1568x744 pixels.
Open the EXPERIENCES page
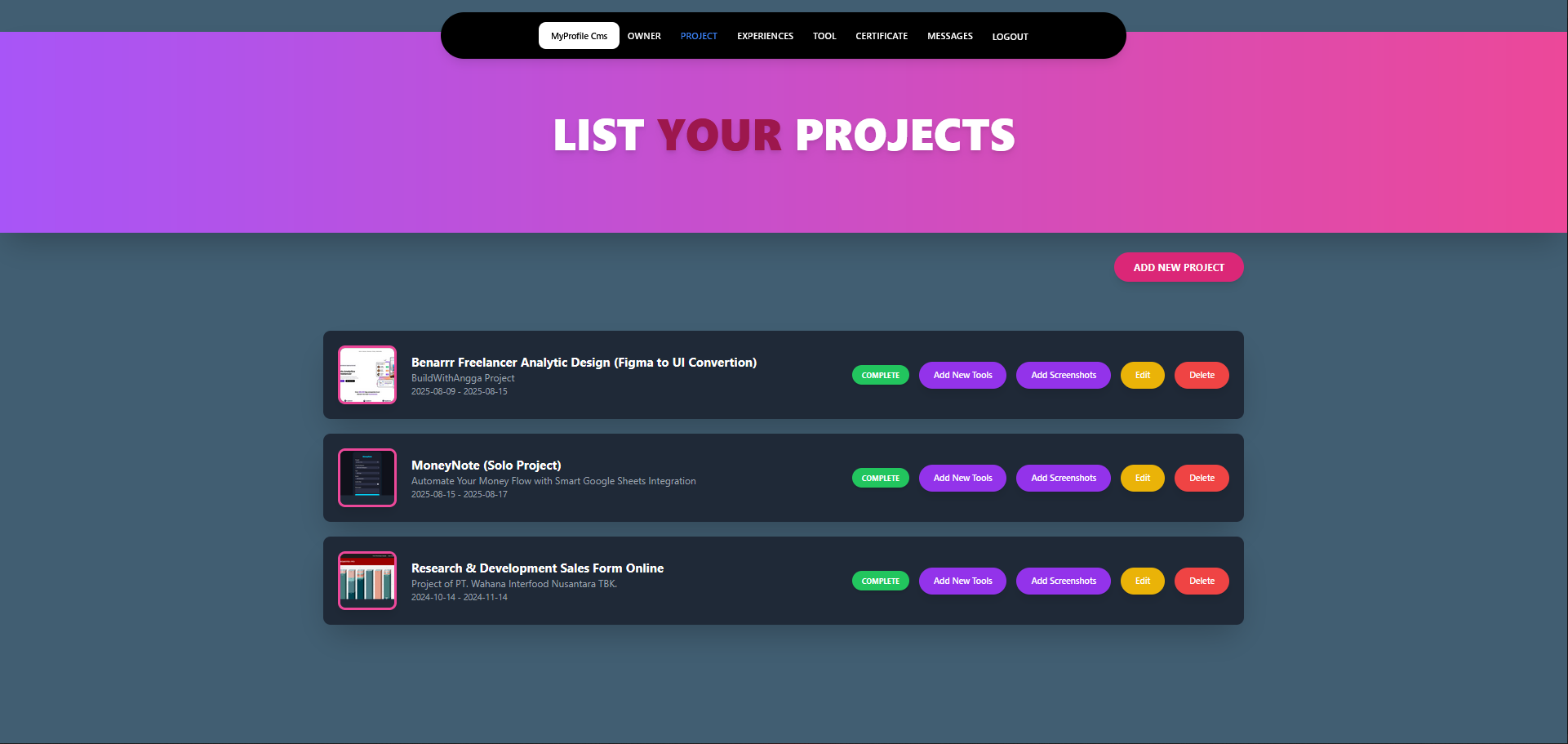(765, 36)
